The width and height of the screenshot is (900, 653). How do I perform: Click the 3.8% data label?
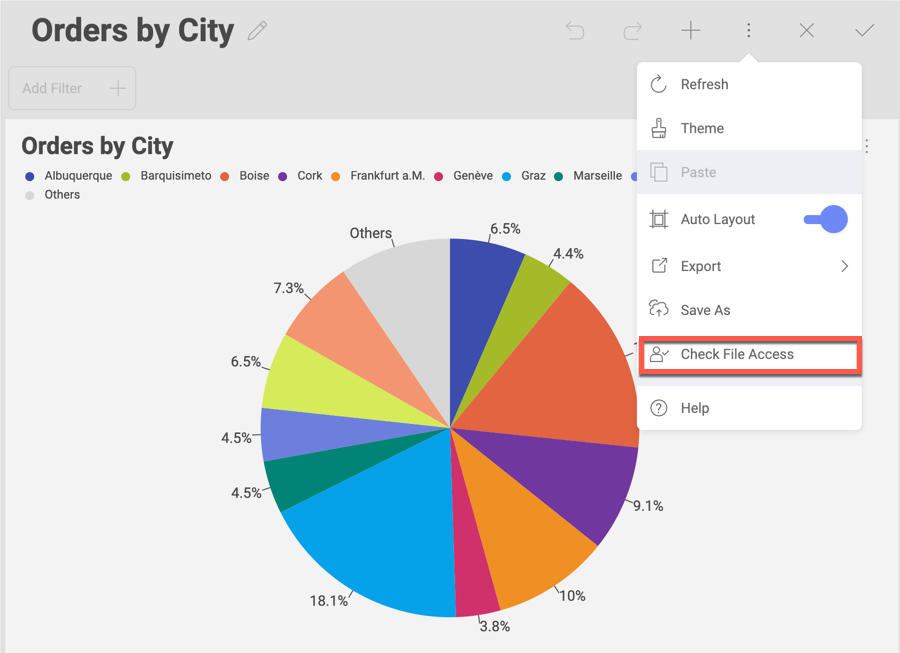point(495,626)
